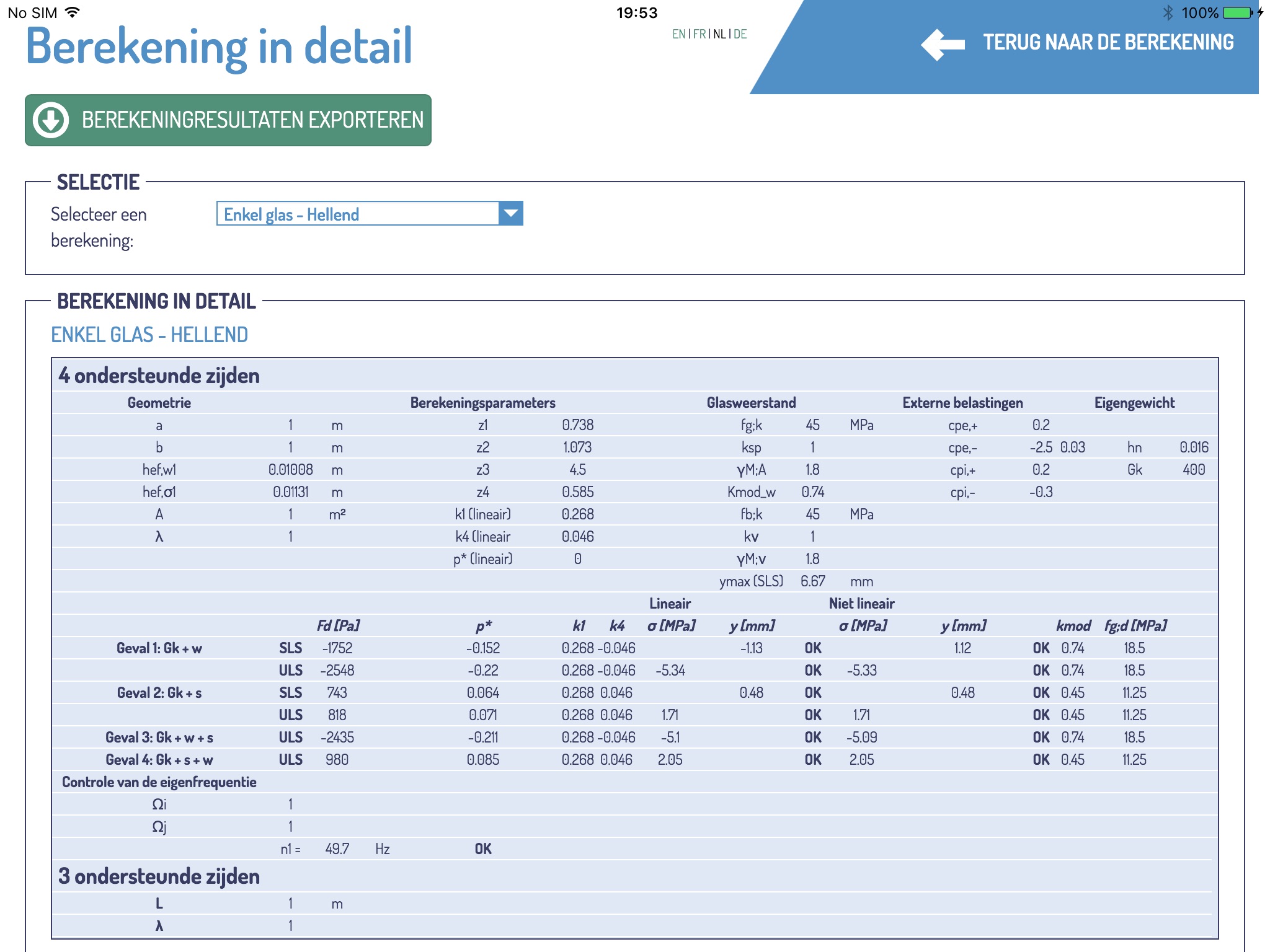This screenshot has height=952, width=1270.
Task: Select the 3 ondersteunde zijden heading
Action: click(159, 876)
